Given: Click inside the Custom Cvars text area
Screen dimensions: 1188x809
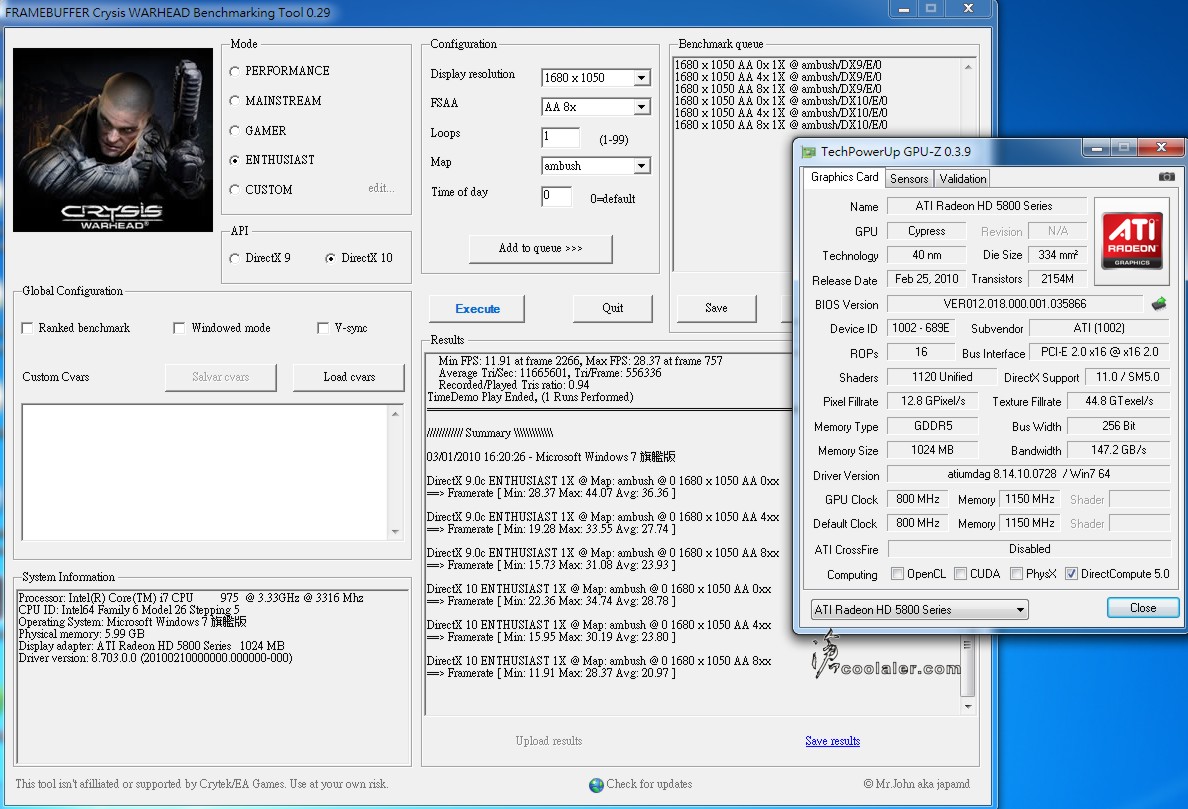Looking at the screenshot, I should tap(205, 472).
